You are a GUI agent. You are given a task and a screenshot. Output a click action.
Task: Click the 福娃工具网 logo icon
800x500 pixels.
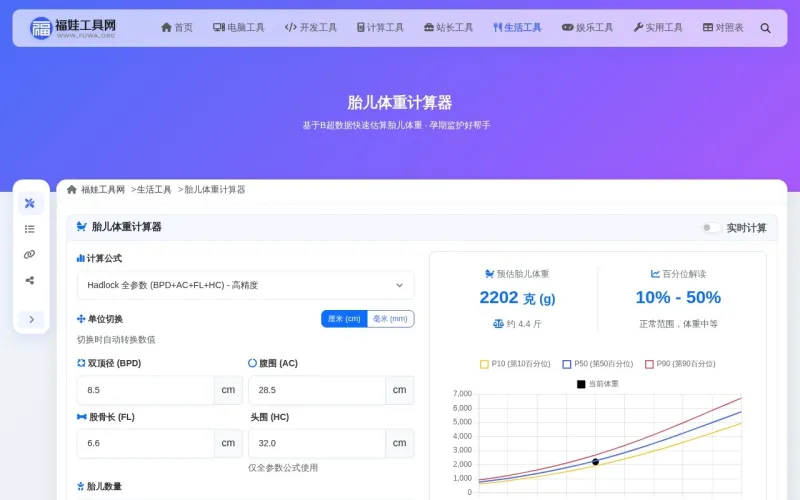coord(41,28)
